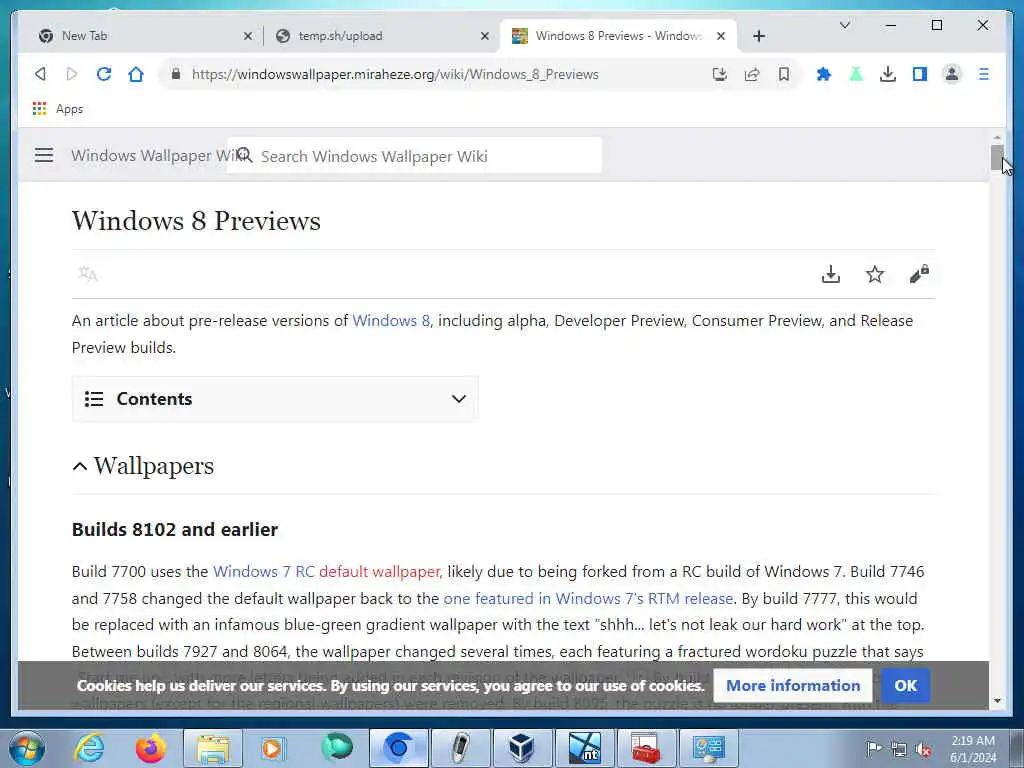Viewport: 1024px width, 768px height.
Task: Toggle the browser side panel icon
Action: point(920,74)
